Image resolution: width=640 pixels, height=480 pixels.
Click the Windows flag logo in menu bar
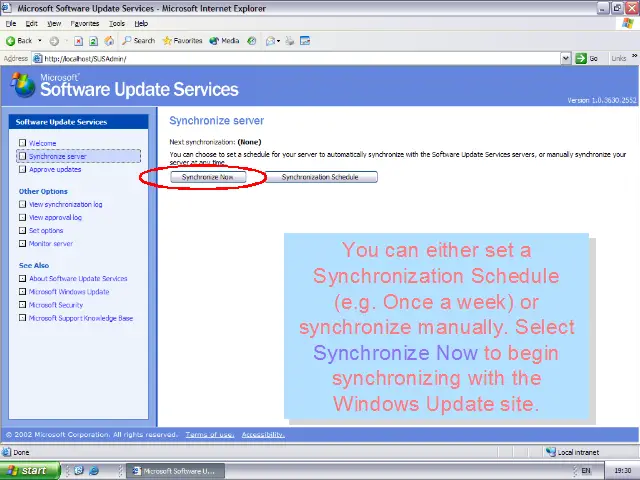click(628, 23)
